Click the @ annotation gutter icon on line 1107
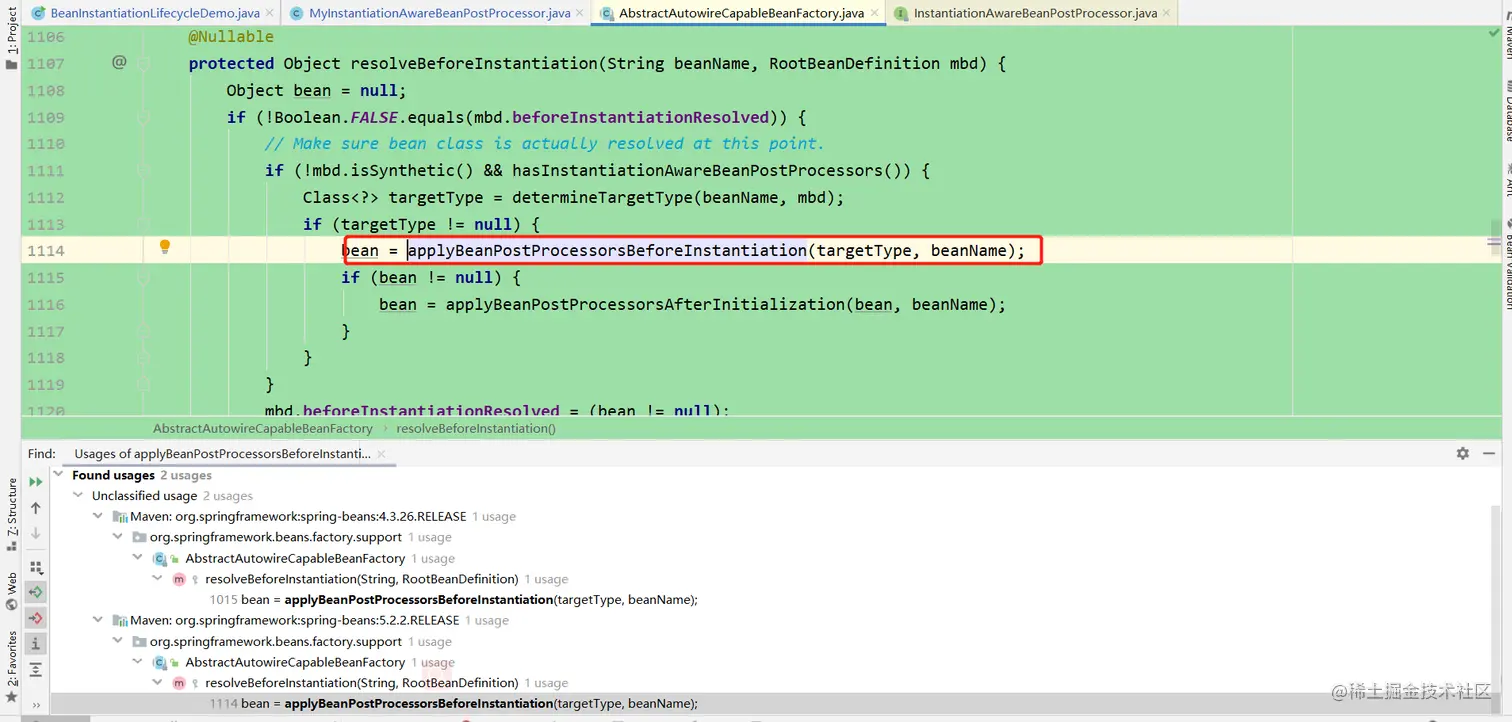The height and width of the screenshot is (722, 1512). point(119,62)
